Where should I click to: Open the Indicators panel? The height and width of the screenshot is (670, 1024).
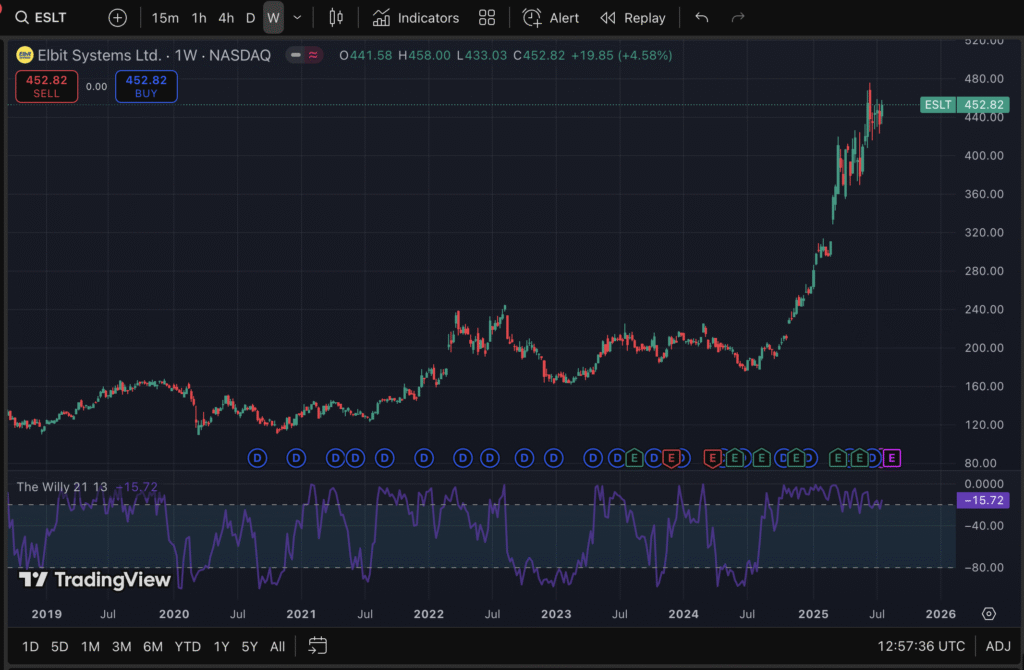click(415, 18)
